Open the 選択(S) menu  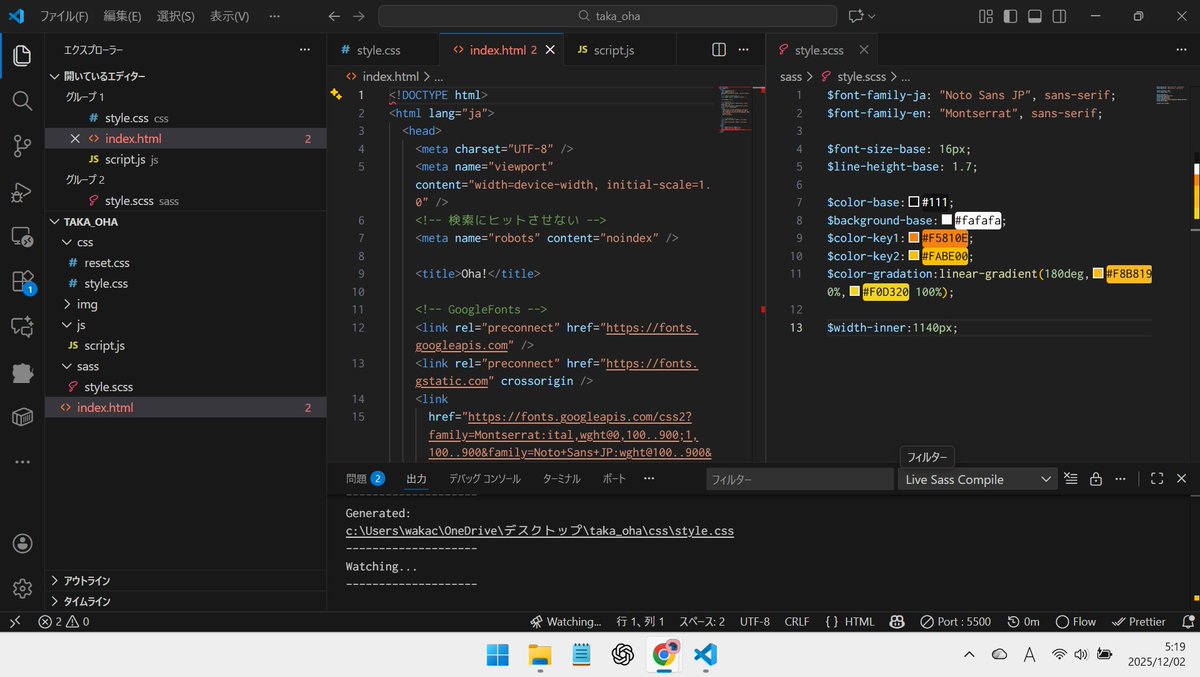[x=176, y=16]
